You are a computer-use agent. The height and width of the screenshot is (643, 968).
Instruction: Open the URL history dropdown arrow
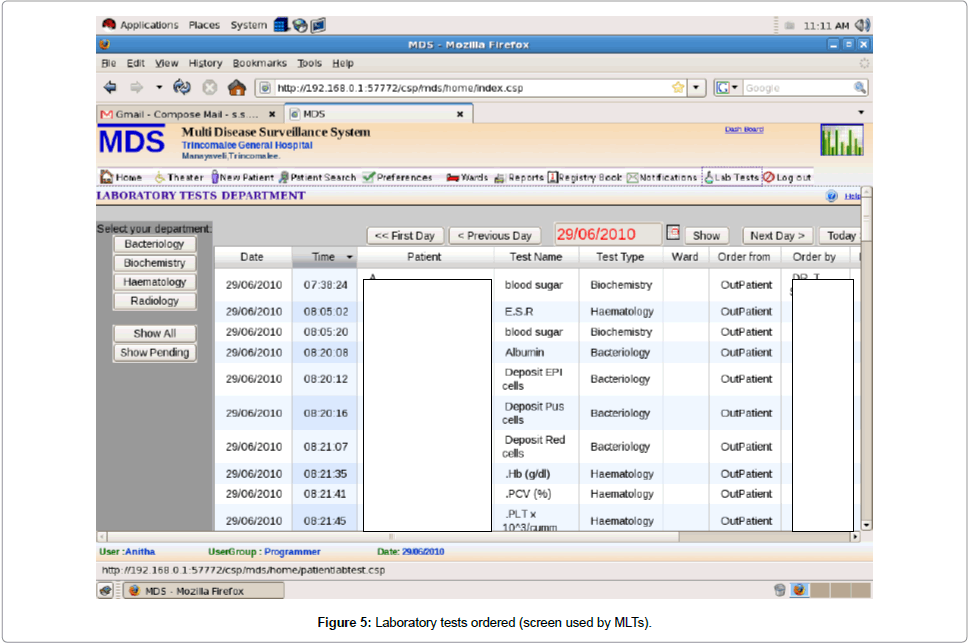(x=696, y=88)
